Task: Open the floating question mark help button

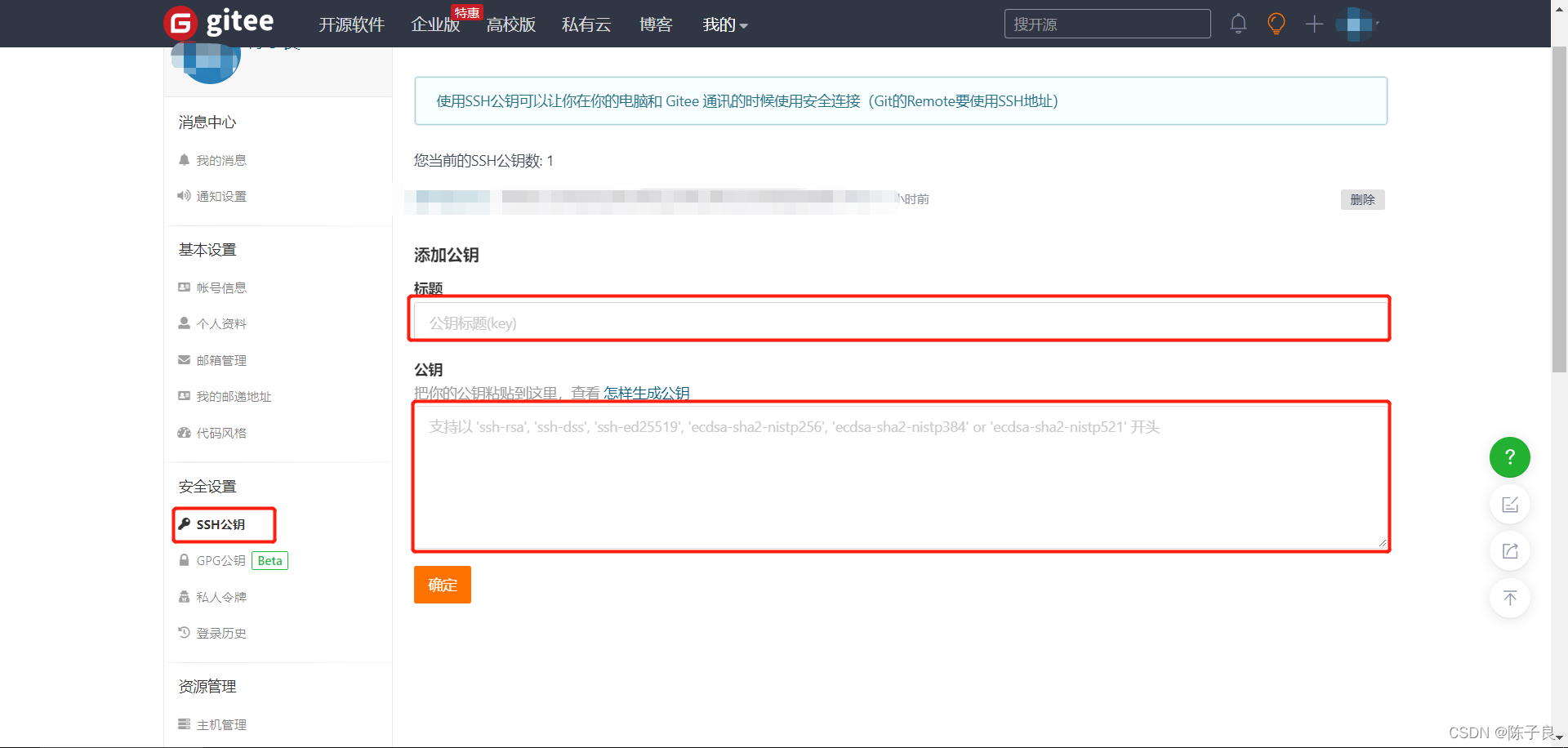Action: pos(1510,457)
